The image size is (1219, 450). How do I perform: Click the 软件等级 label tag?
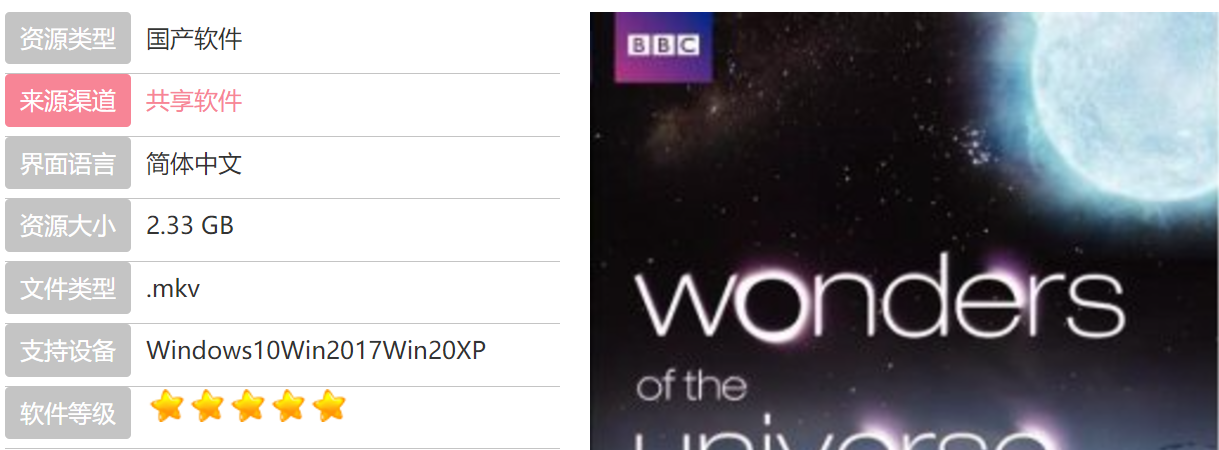(68, 413)
